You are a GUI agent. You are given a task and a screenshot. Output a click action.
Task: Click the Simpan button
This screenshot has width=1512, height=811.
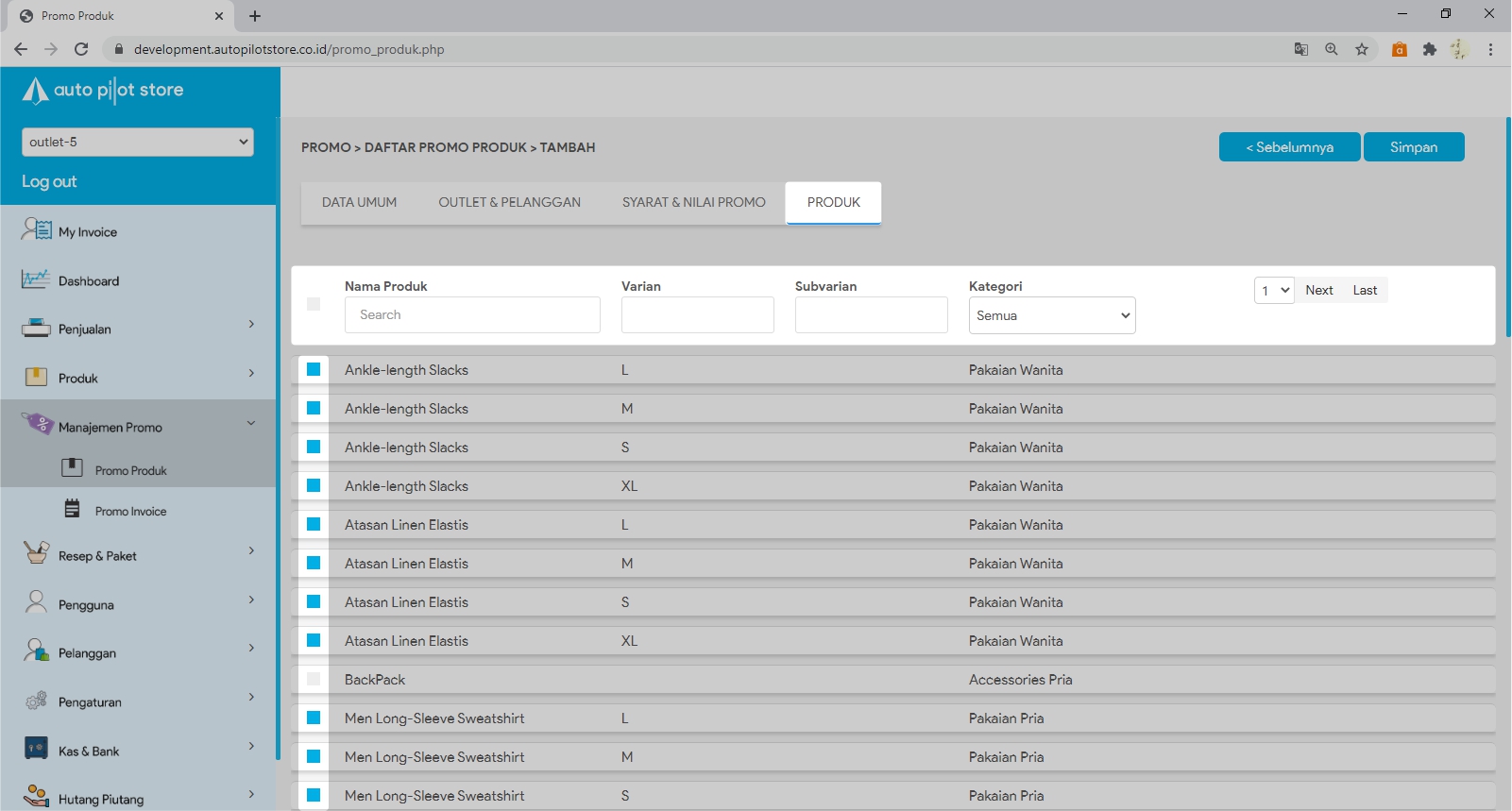point(1413,147)
